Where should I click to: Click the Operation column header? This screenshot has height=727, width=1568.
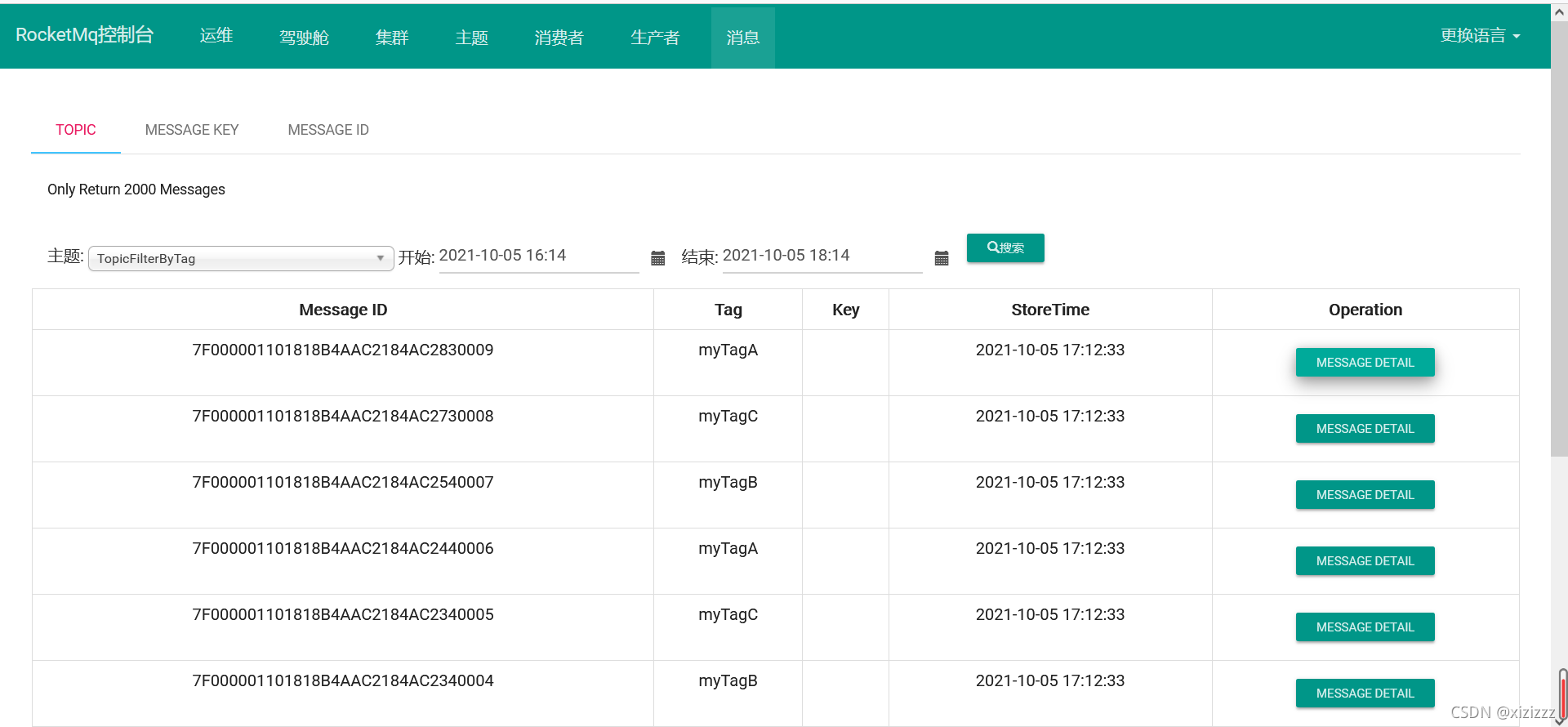[x=1365, y=310]
